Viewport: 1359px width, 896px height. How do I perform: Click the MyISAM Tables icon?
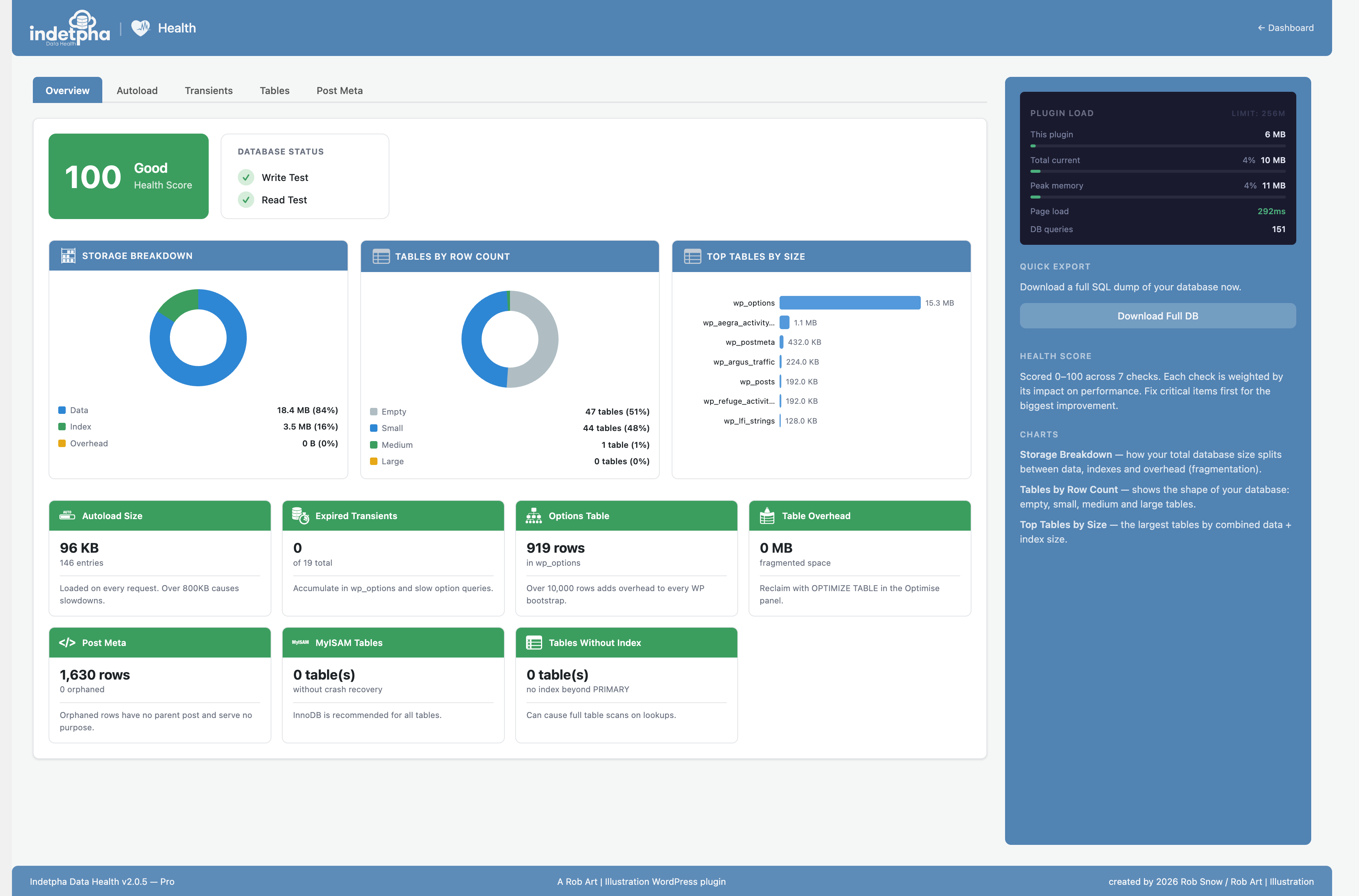point(300,642)
